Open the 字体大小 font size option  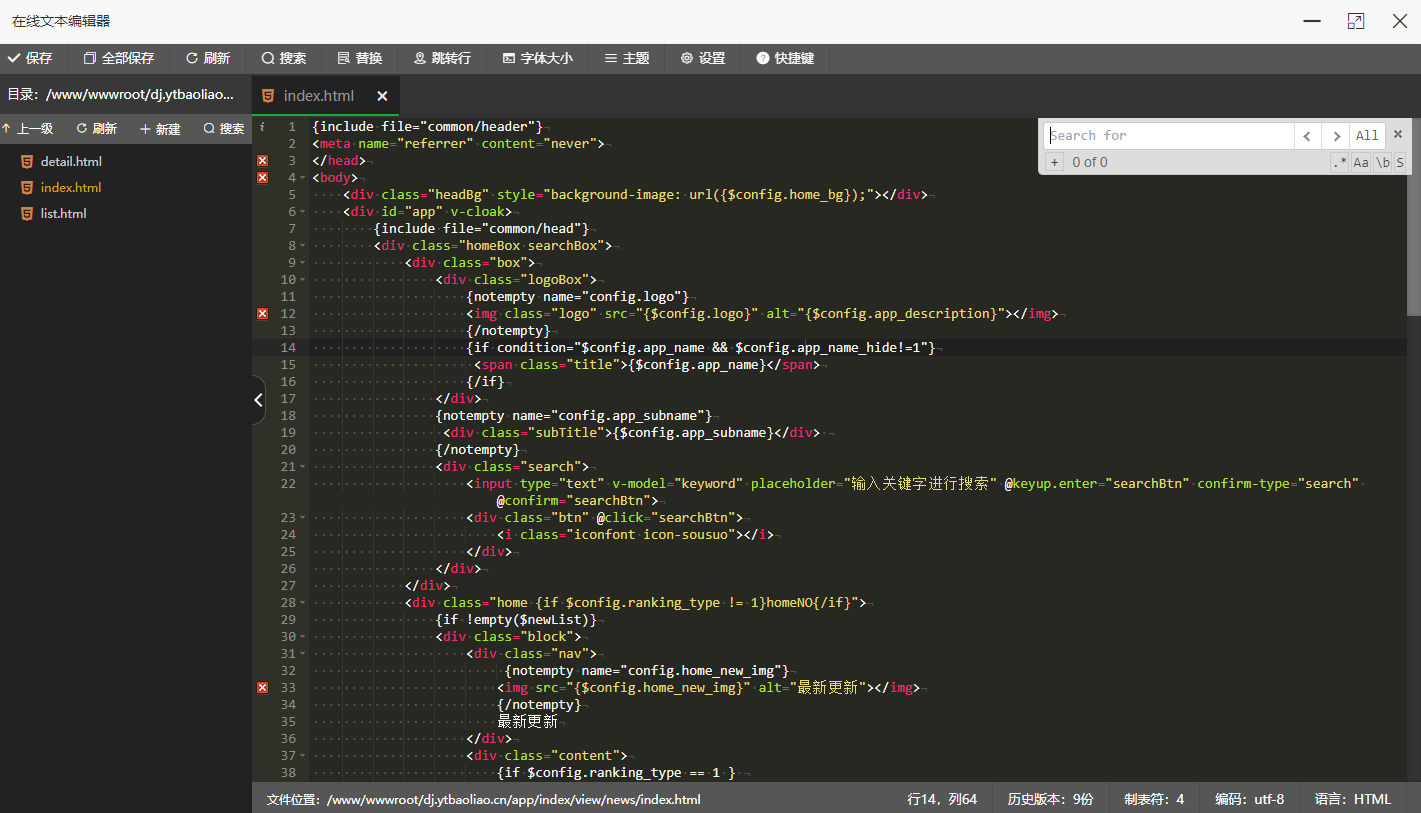[538, 58]
